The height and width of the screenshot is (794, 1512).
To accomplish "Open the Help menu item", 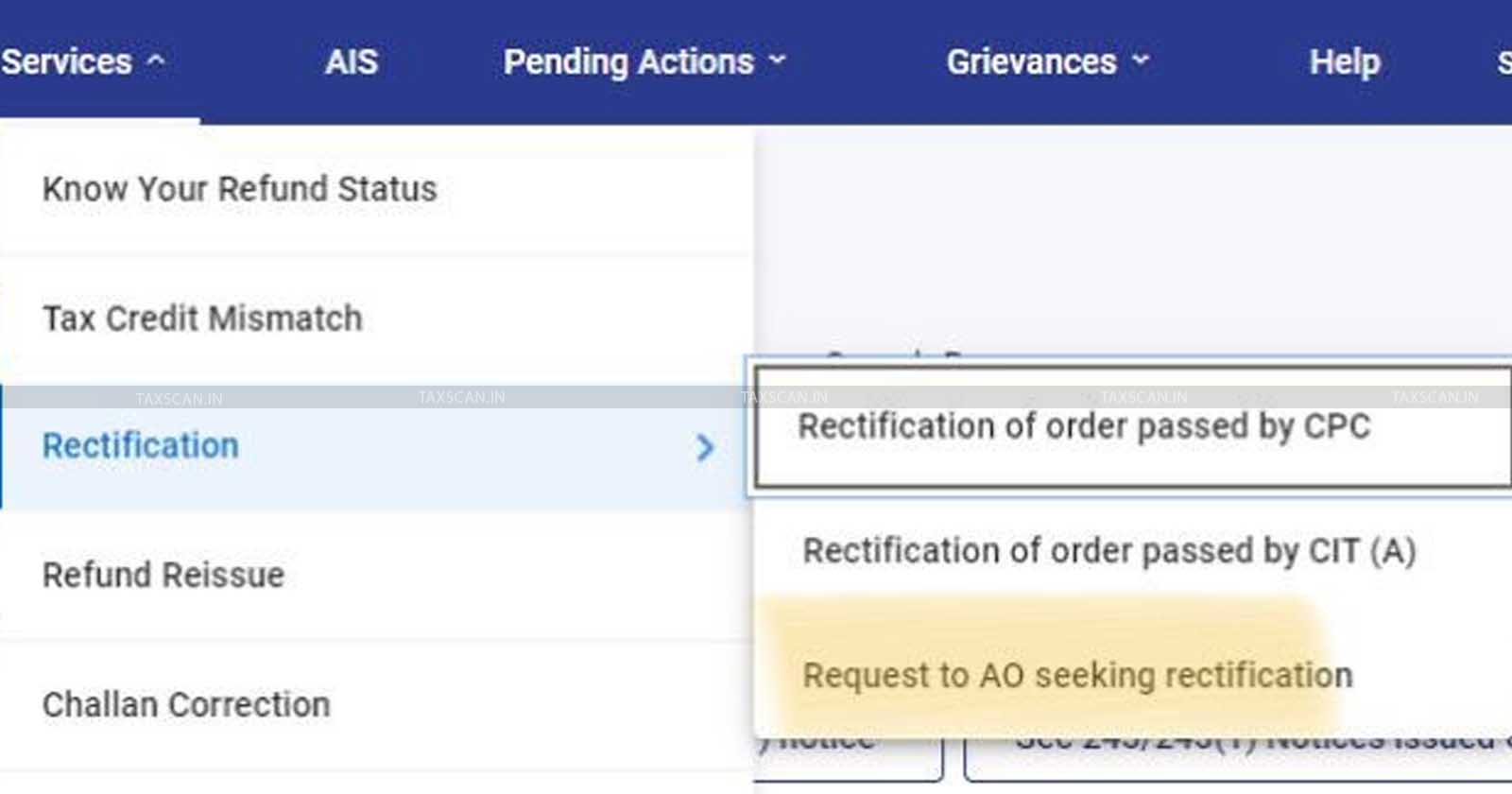I will coord(1344,62).
